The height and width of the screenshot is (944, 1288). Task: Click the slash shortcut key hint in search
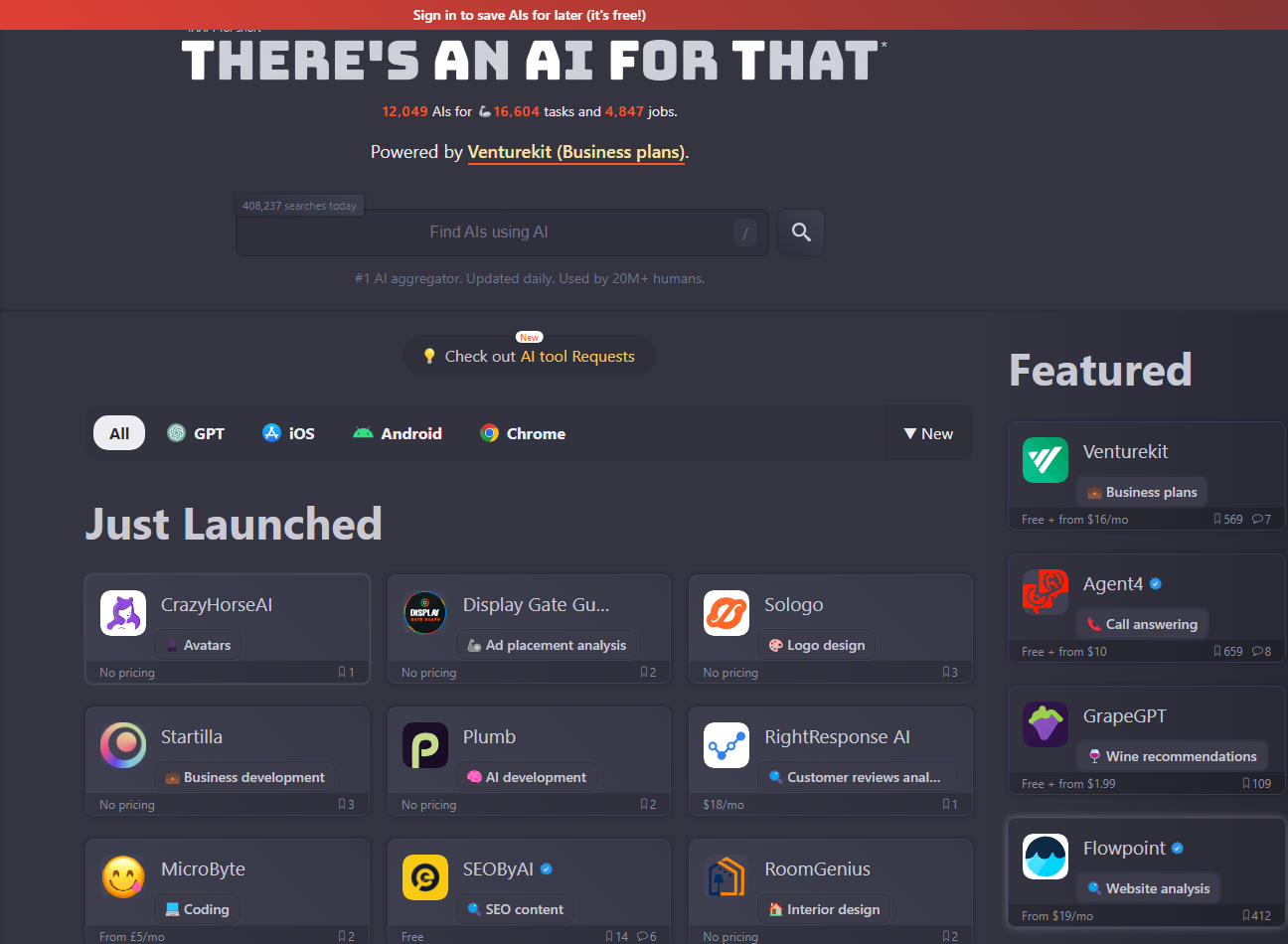(744, 233)
